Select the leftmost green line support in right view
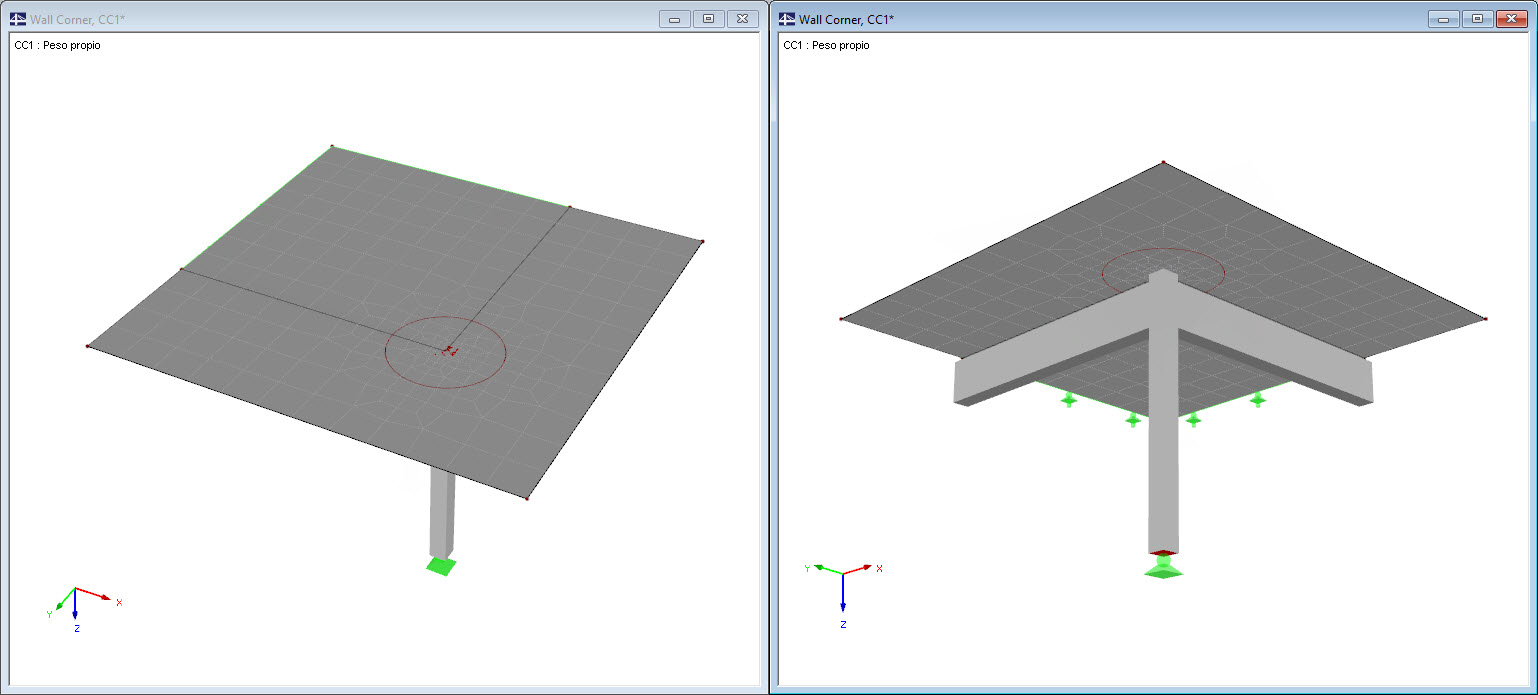 [1069, 400]
